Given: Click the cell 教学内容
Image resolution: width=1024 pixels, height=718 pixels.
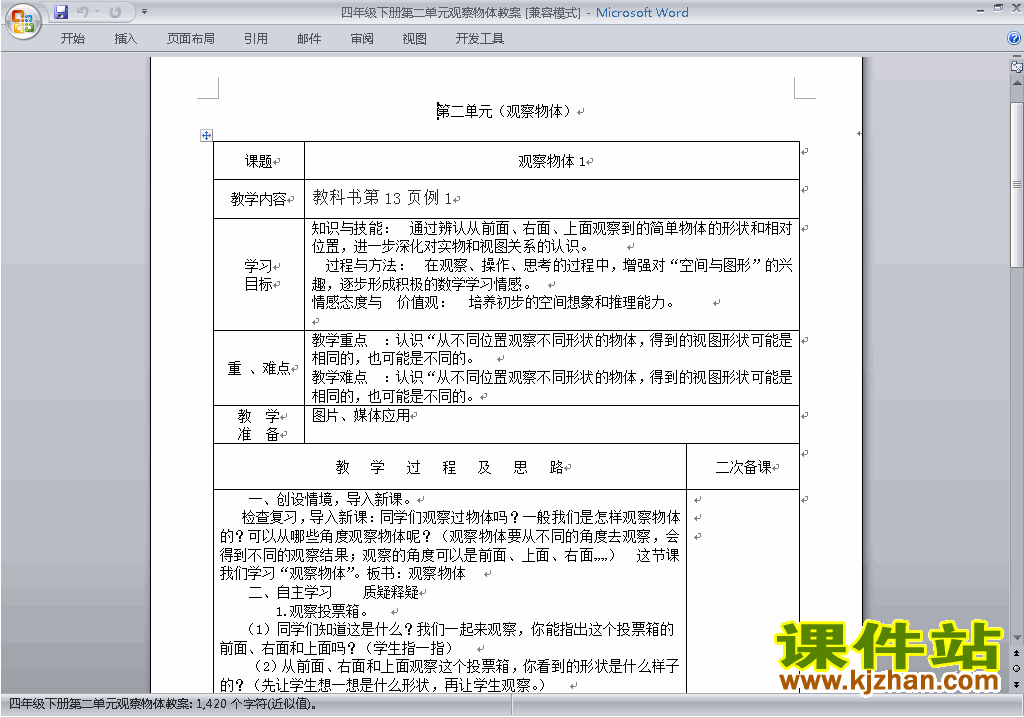Looking at the screenshot, I should point(259,199).
